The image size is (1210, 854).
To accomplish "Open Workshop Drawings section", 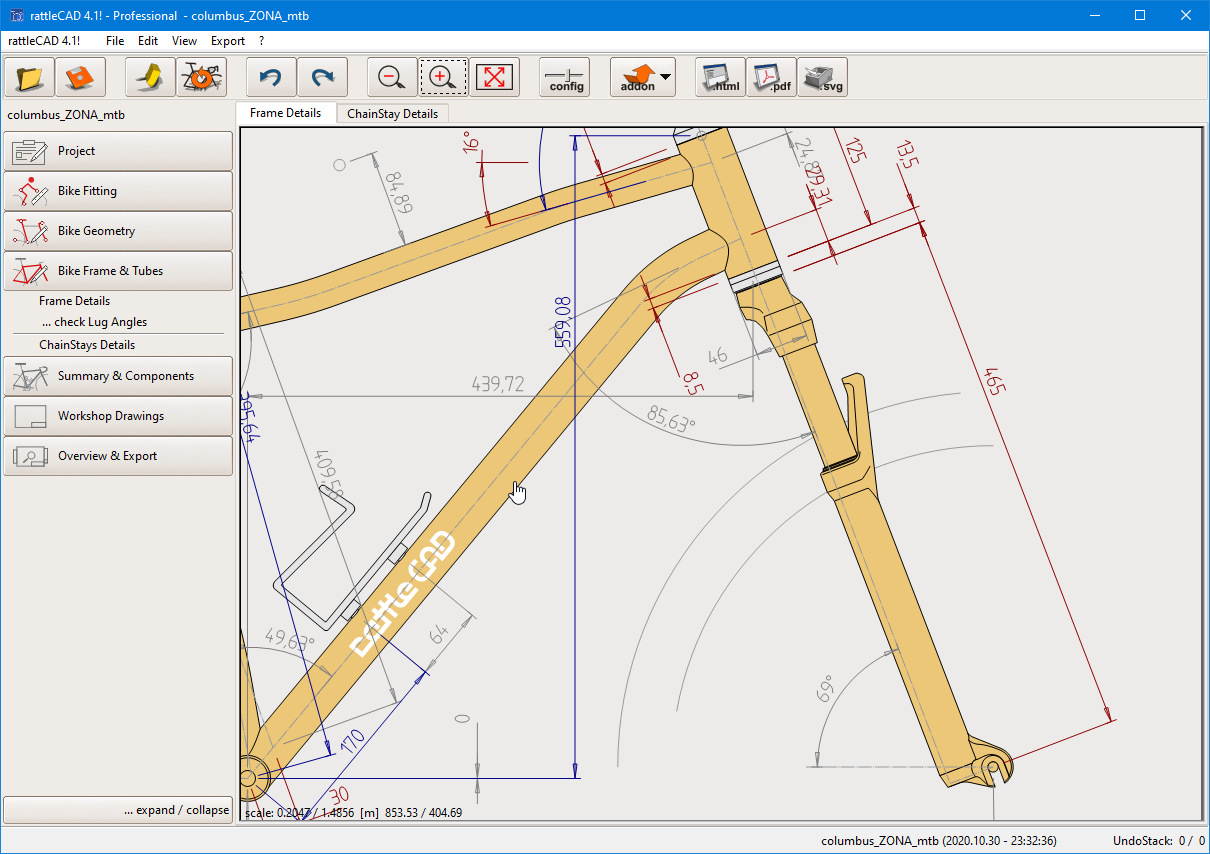I will [118, 416].
